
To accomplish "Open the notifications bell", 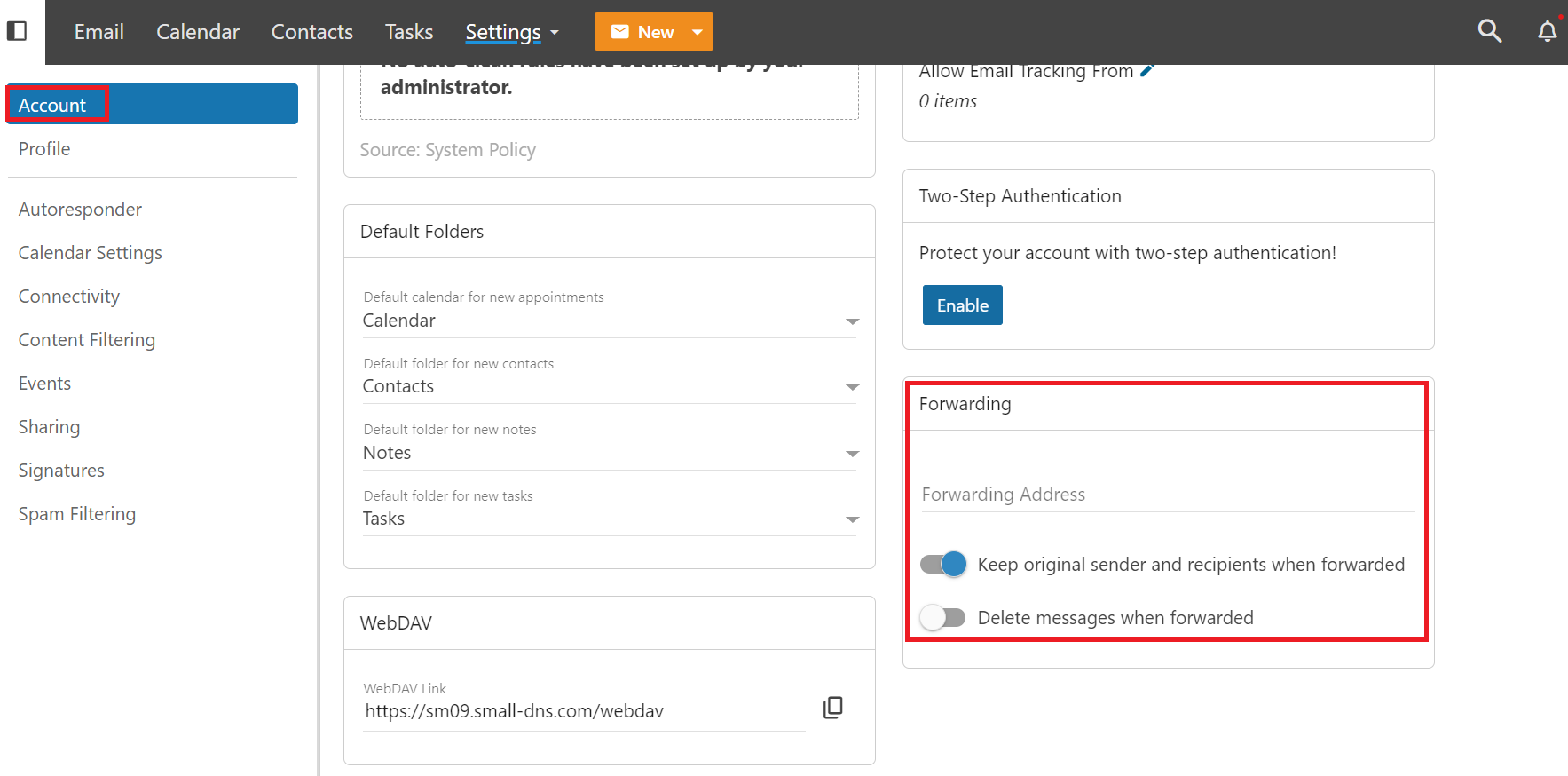I will click(1547, 31).
